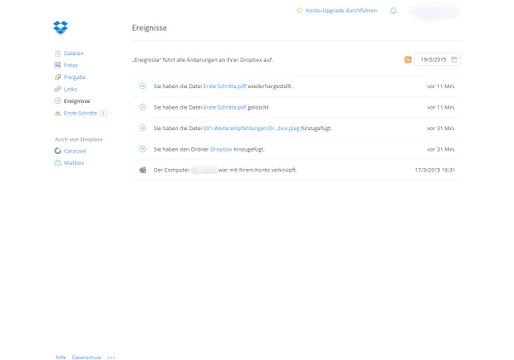Open Erste Schritte in sidebar
Image resolution: width=514 pixels, height=360 pixels.
pos(80,113)
